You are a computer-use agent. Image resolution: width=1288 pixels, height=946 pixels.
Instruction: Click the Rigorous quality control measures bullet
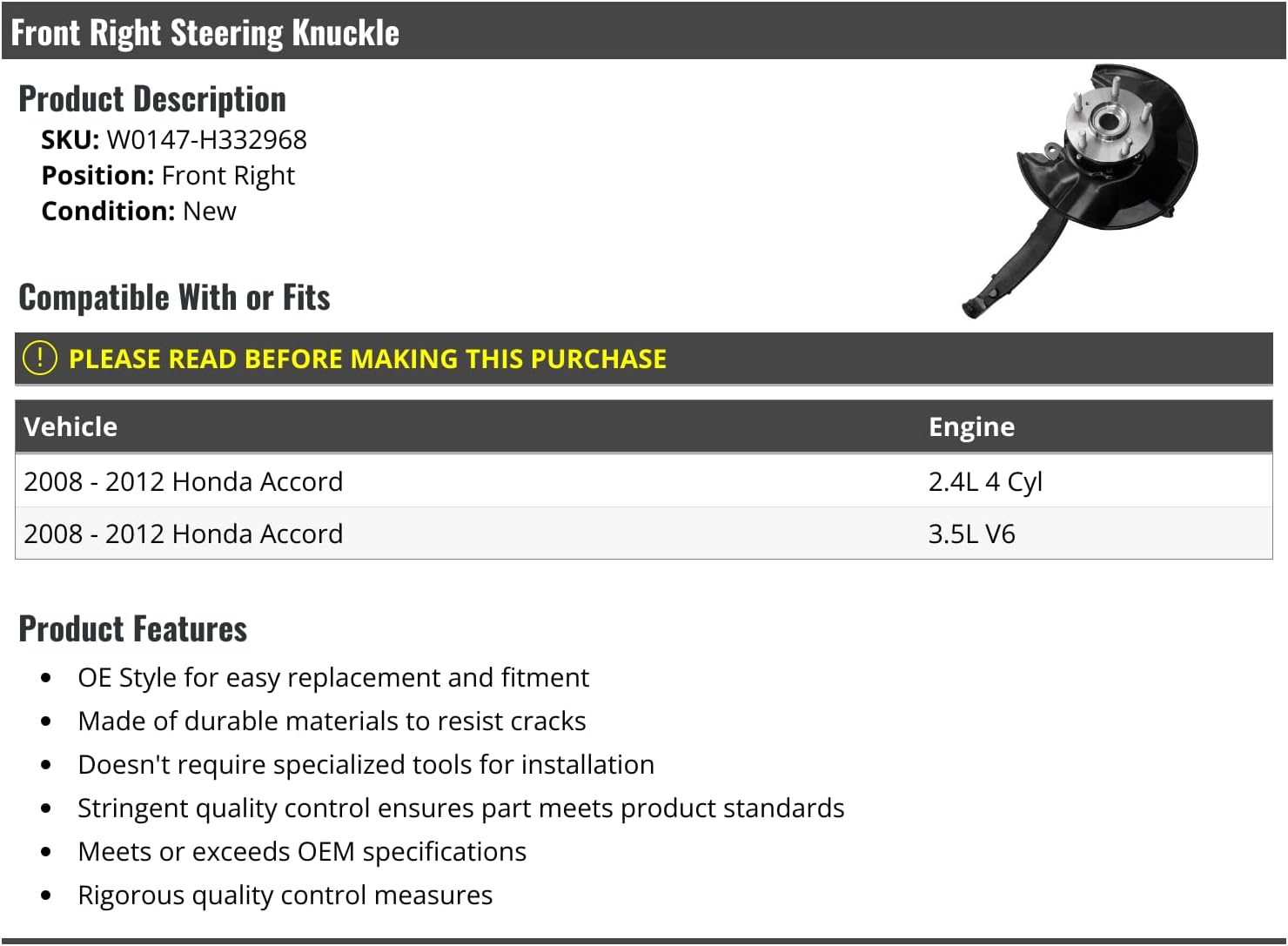[x=285, y=895]
